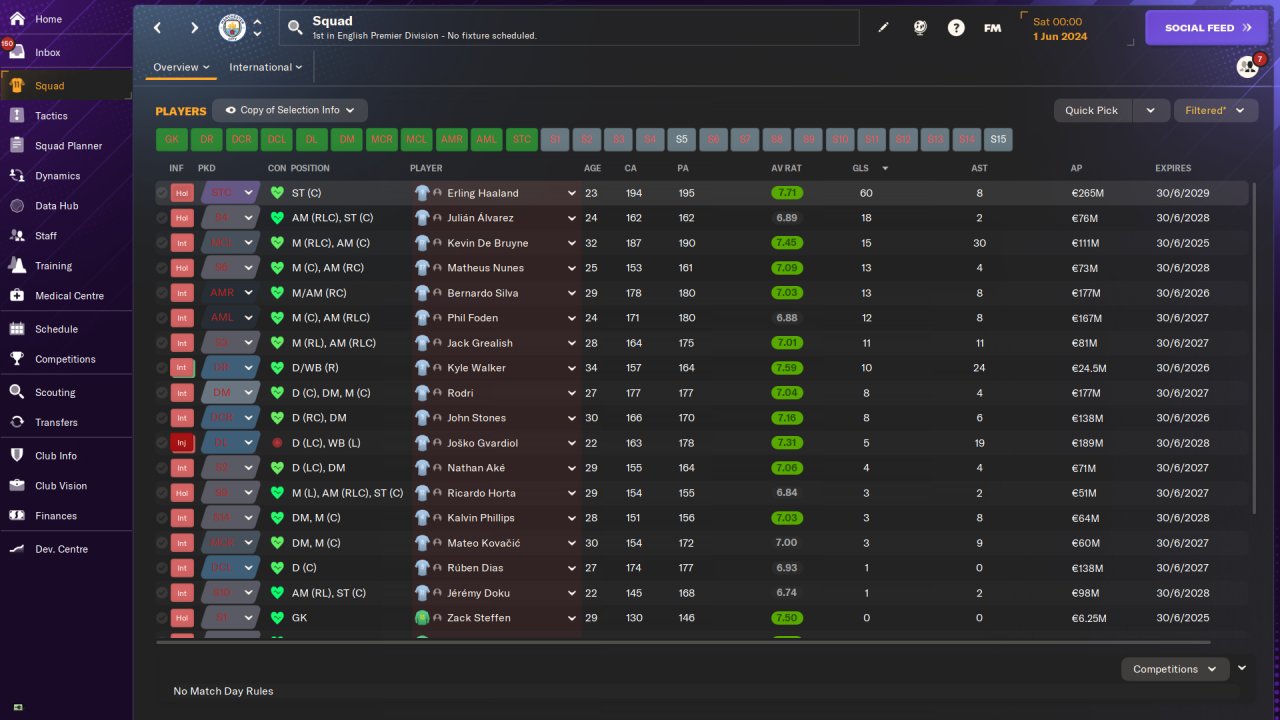Open the Medical Centre section
Image resolution: width=1280 pixels, height=720 pixels.
(x=69, y=296)
